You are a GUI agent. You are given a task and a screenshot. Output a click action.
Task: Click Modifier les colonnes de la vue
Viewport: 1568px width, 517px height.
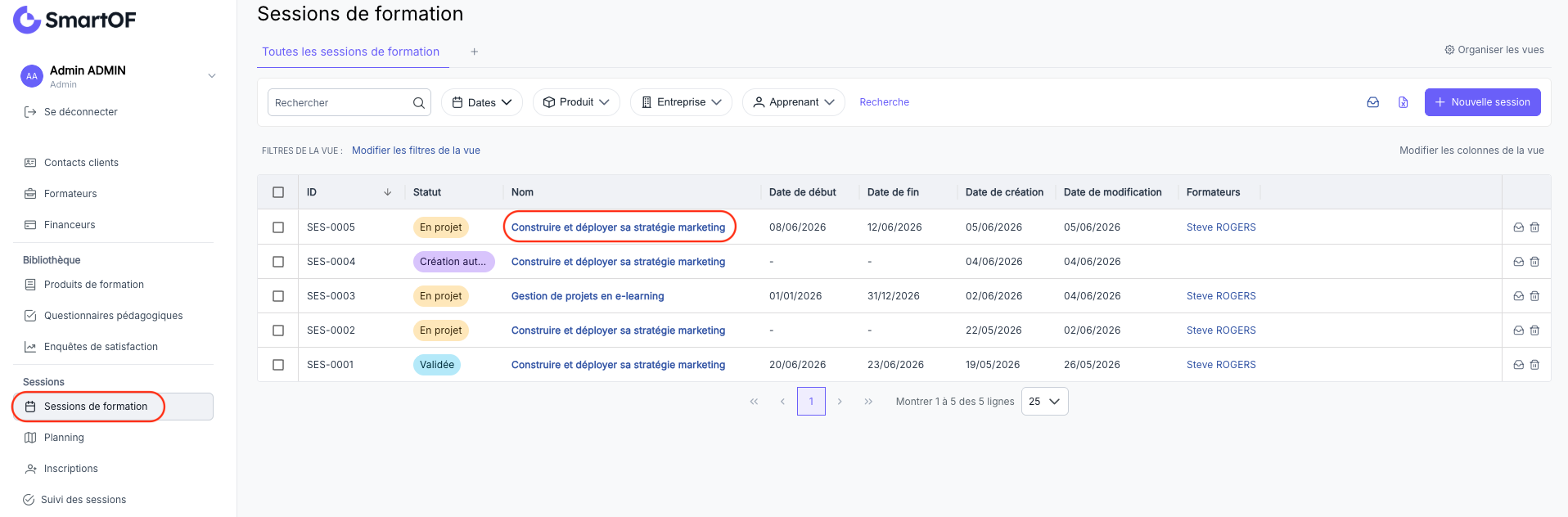1471,151
